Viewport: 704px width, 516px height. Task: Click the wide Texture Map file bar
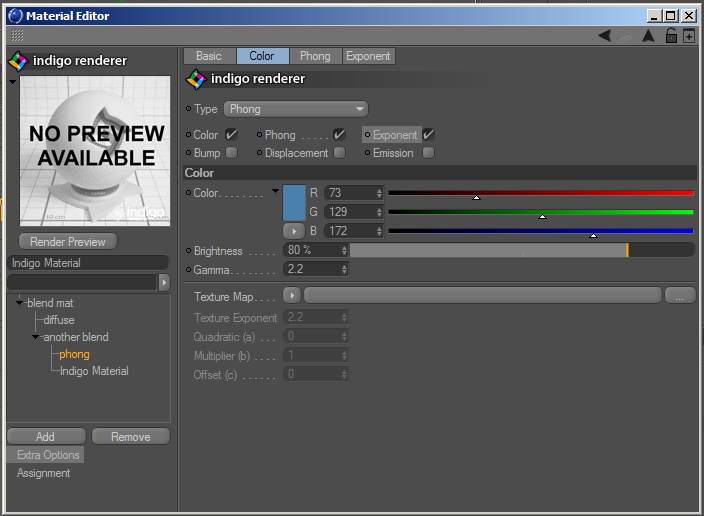(483, 295)
